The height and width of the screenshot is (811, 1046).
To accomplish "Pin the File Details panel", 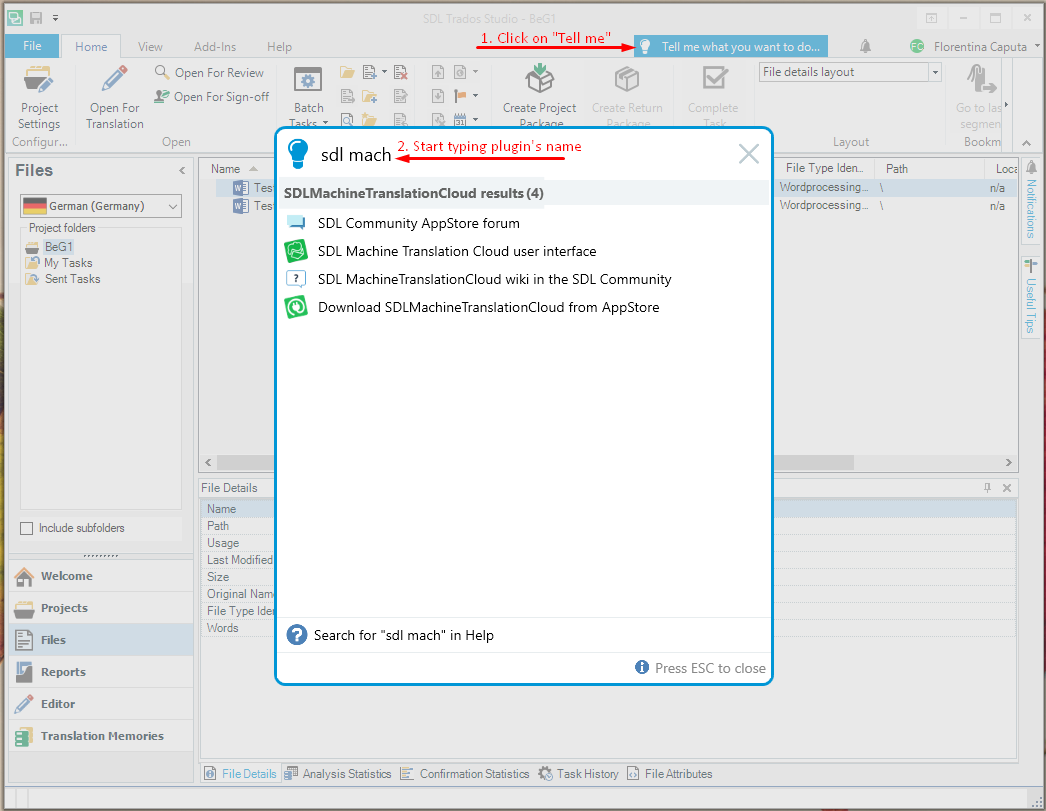I will pyautogui.click(x=987, y=488).
